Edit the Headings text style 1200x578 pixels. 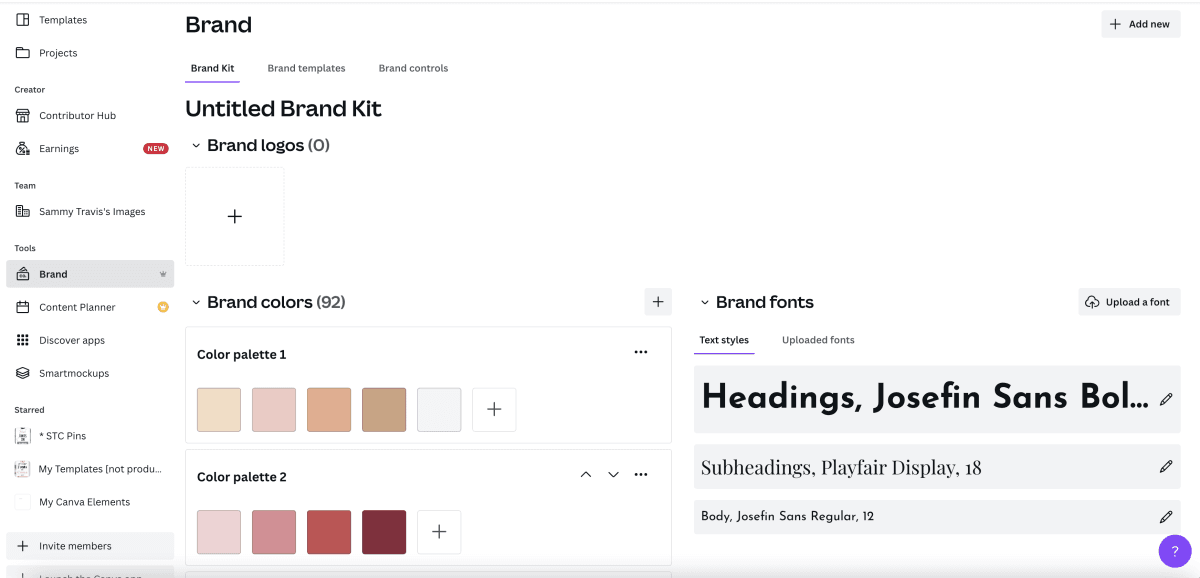(1166, 399)
